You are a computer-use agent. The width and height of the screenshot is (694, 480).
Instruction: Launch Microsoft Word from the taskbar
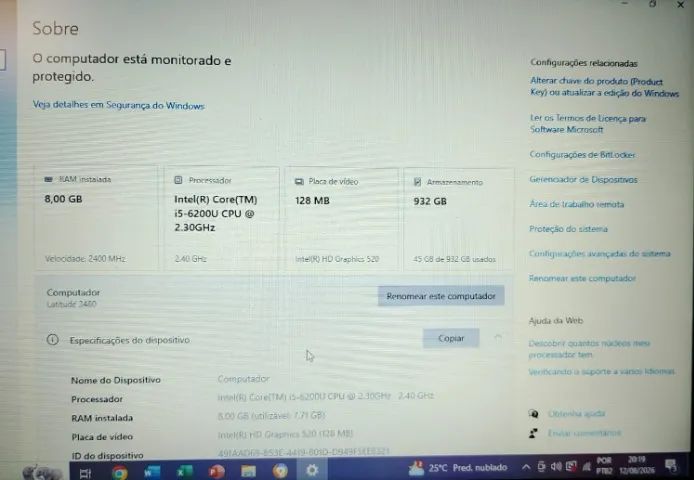point(152,472)
